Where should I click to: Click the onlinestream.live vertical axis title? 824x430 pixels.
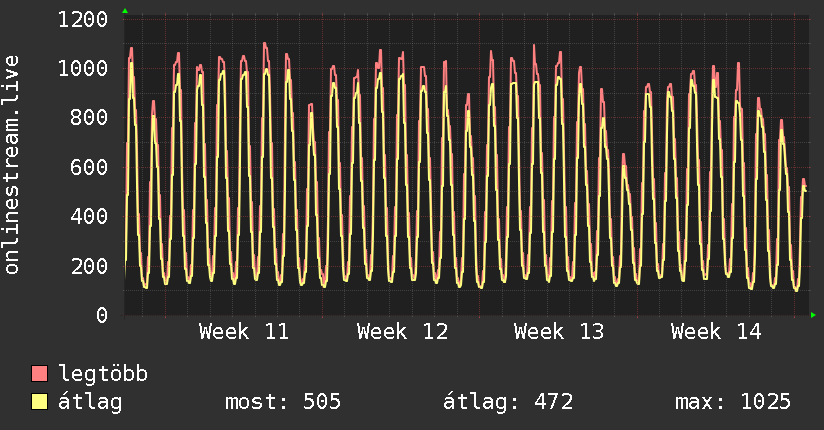click(x=12, y=165)
